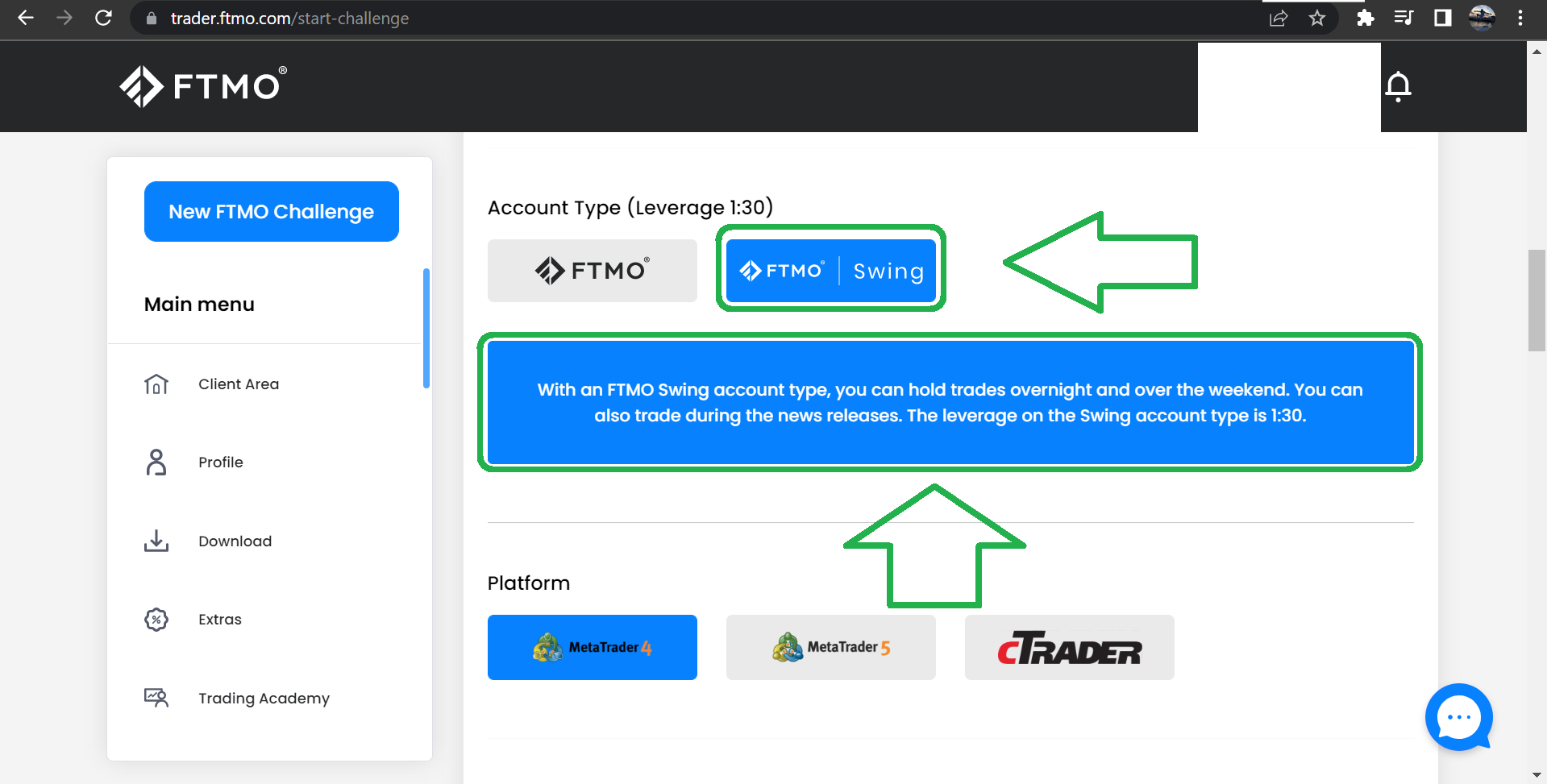Open the live chat bubble
The height and width of the screenshot is (784, 1547).
click(x=1459, y=717)
